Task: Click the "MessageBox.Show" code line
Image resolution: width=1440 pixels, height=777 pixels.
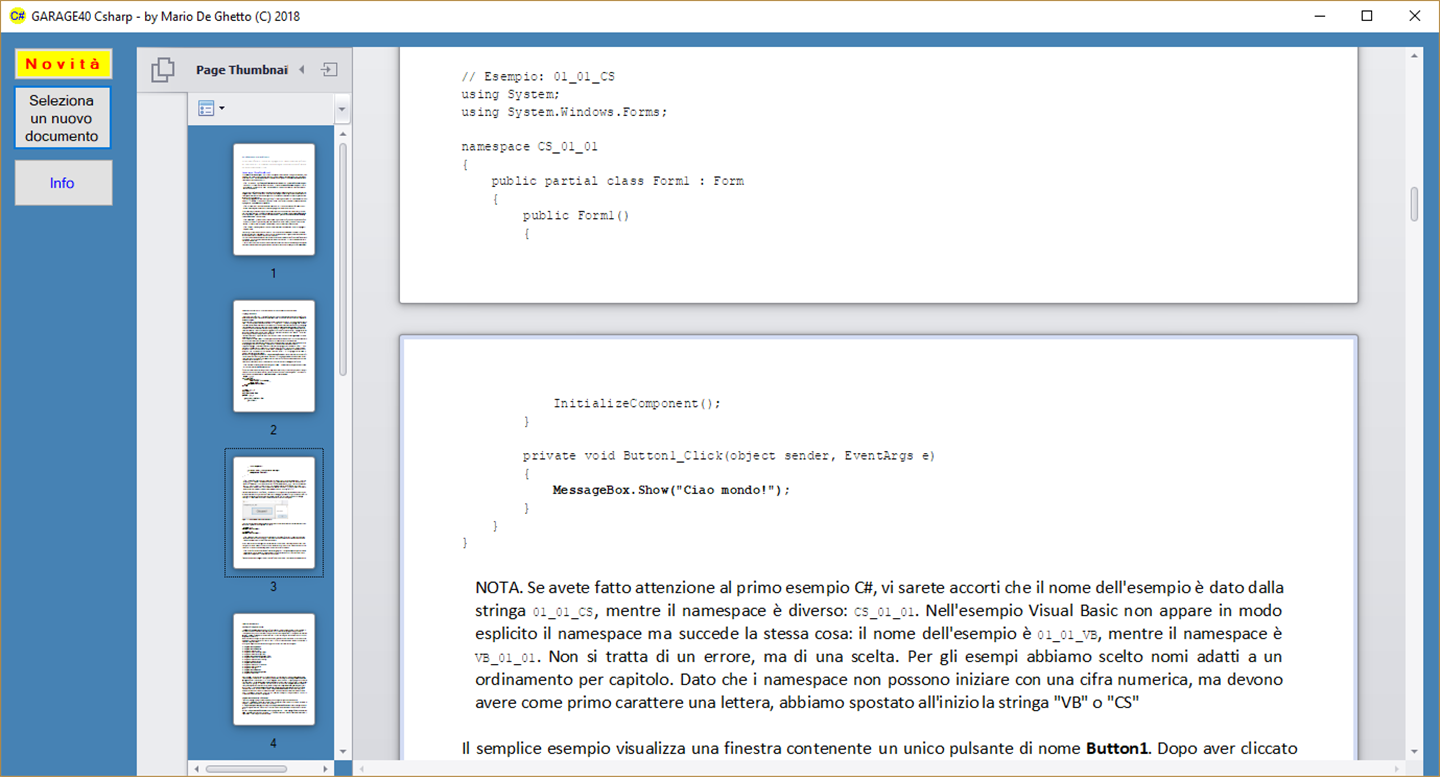Action: 671,490
